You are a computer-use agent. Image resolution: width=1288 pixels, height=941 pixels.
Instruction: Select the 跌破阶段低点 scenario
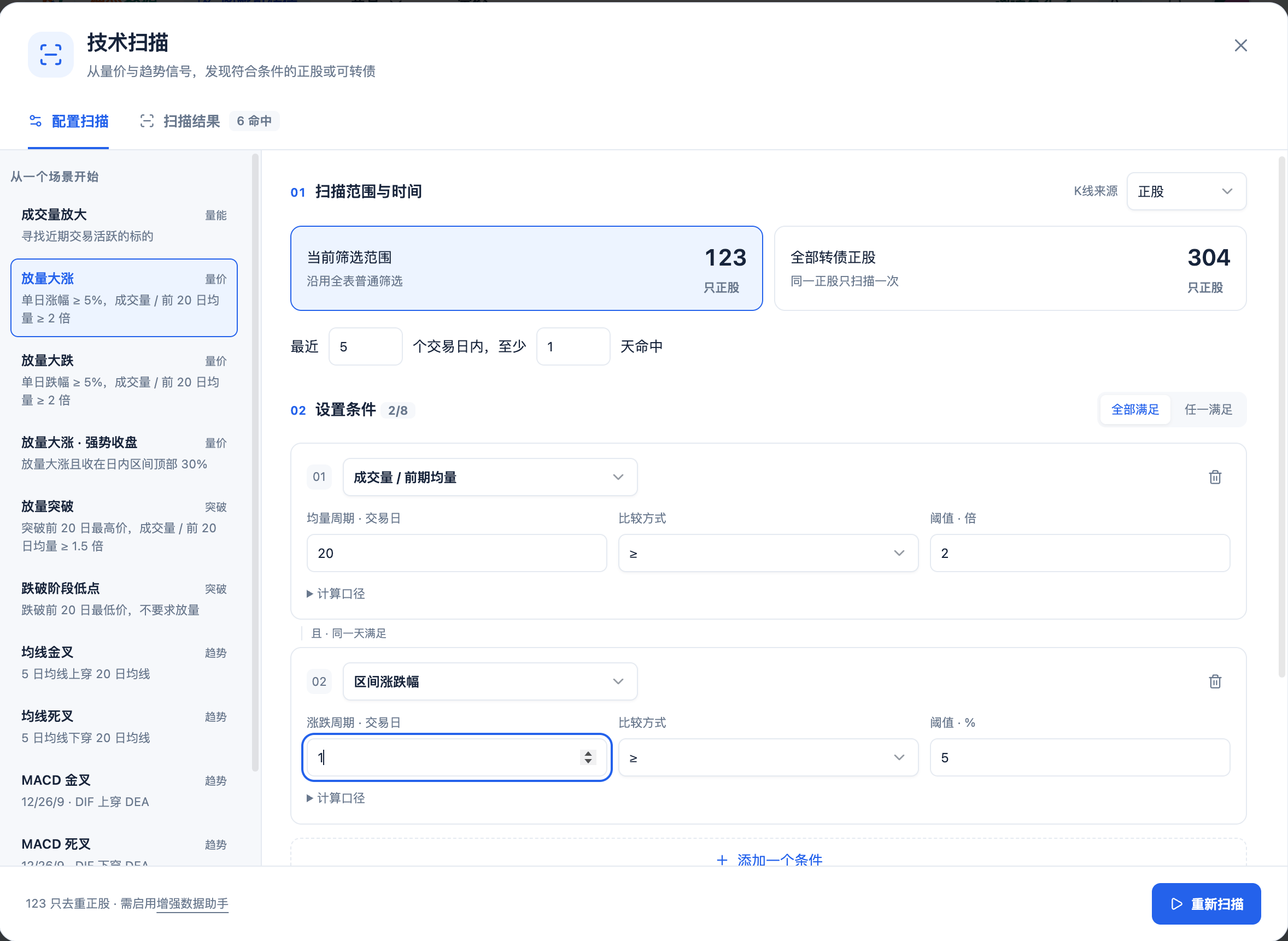[x=124, y=599]
